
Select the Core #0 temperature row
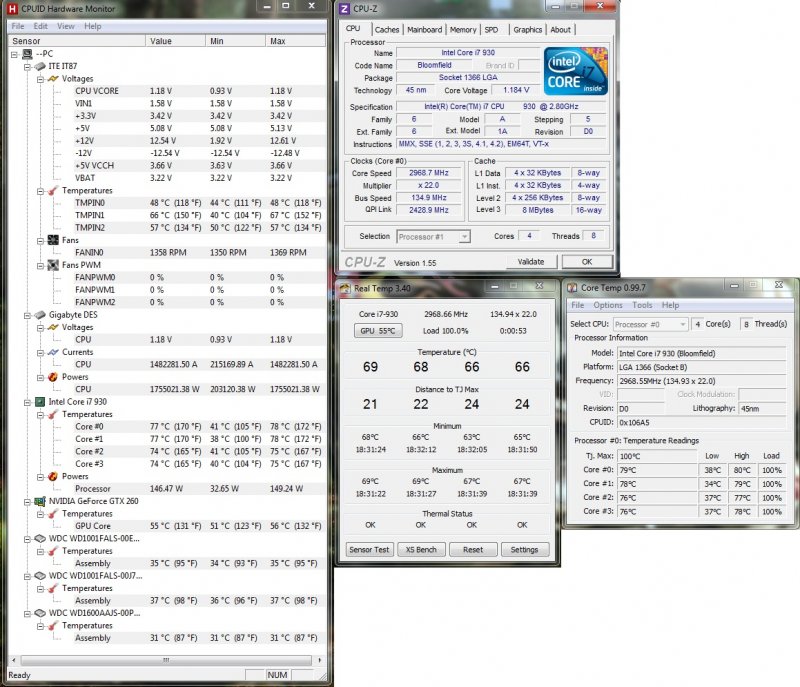coord(199,427)
